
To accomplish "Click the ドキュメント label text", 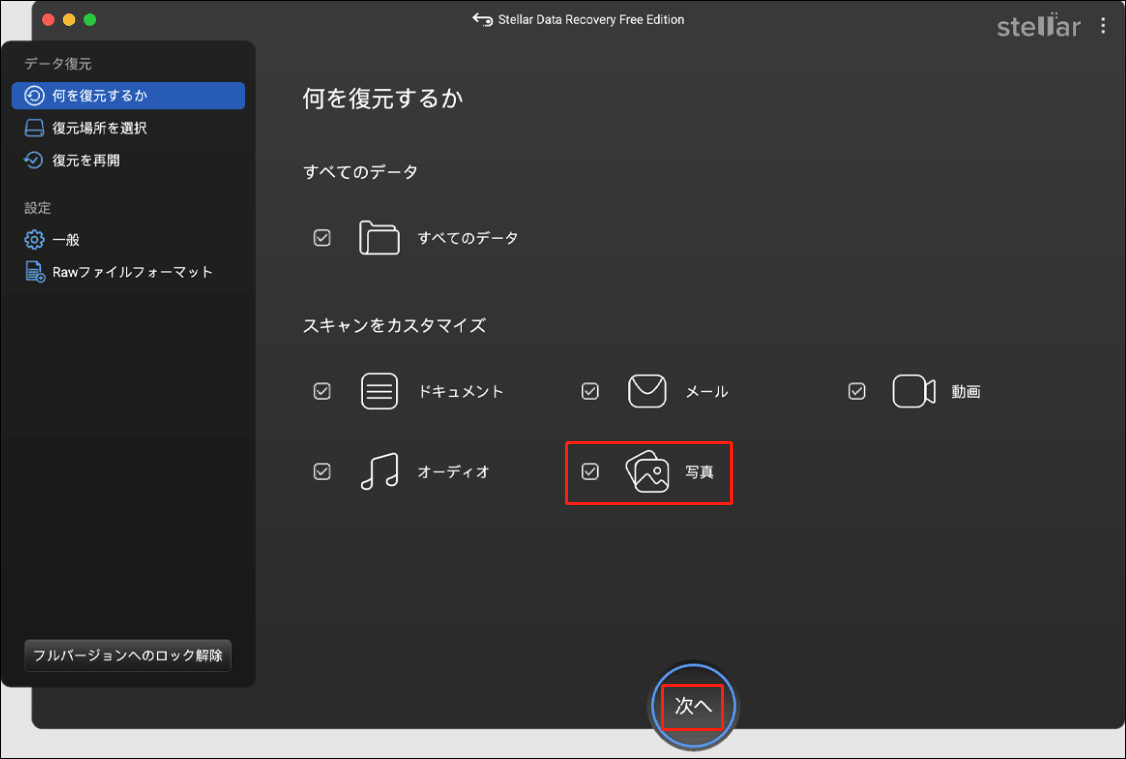I will (460, 391).
